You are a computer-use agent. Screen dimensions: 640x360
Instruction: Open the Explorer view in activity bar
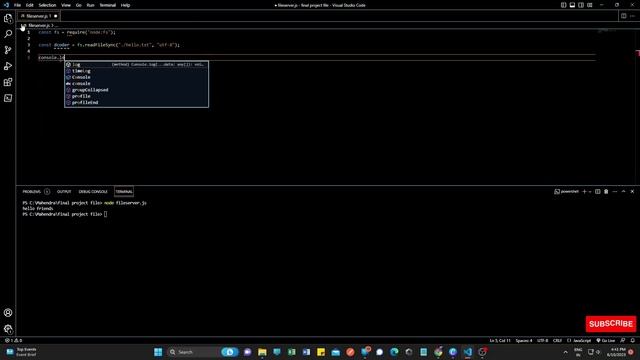click(x=8, y=18)
